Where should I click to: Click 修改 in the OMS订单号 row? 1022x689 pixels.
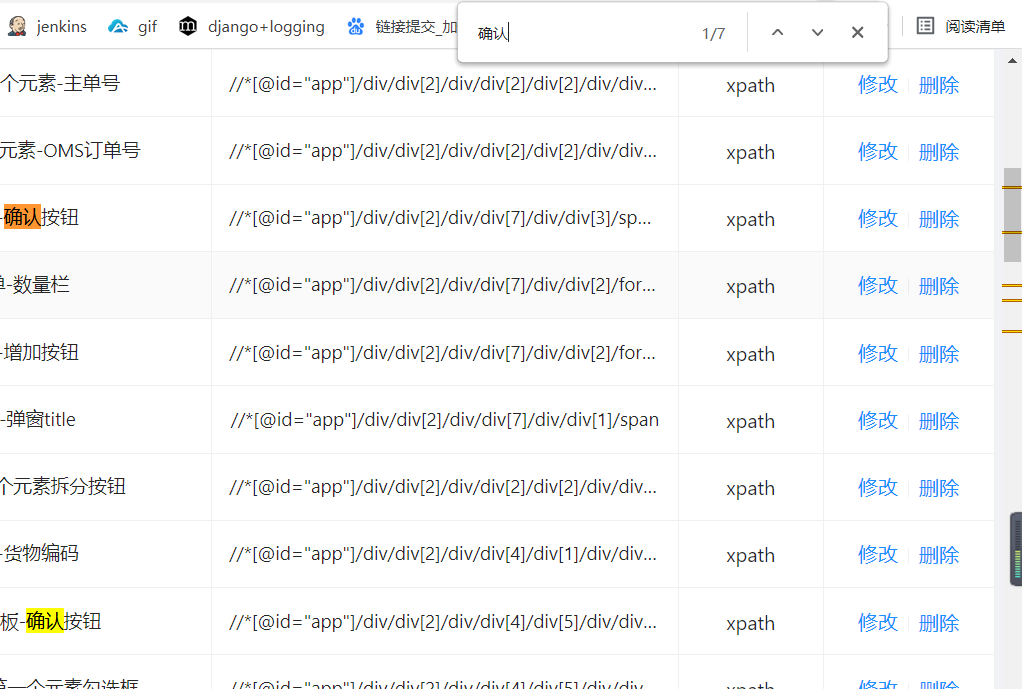tap(878, 152)
